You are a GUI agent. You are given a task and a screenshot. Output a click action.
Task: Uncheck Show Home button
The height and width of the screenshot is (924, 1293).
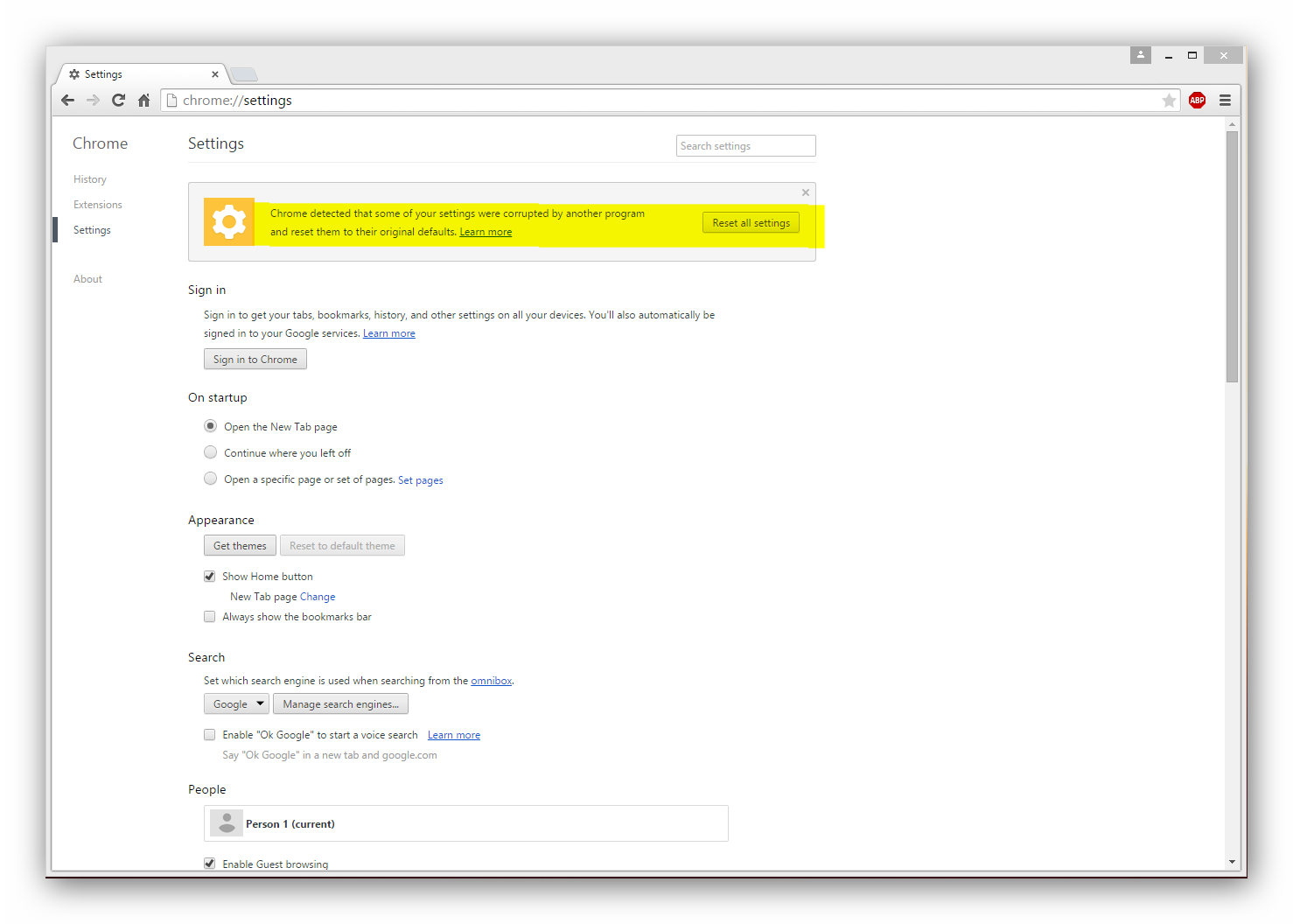(209, 576)
